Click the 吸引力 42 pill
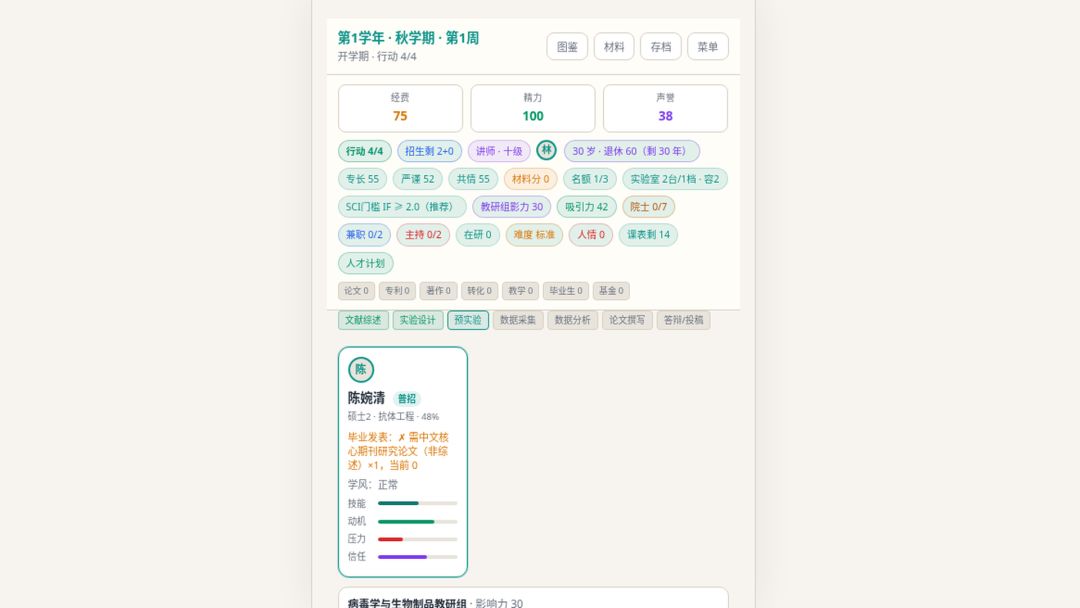The image size is (1080, 608). click(586, 207)
